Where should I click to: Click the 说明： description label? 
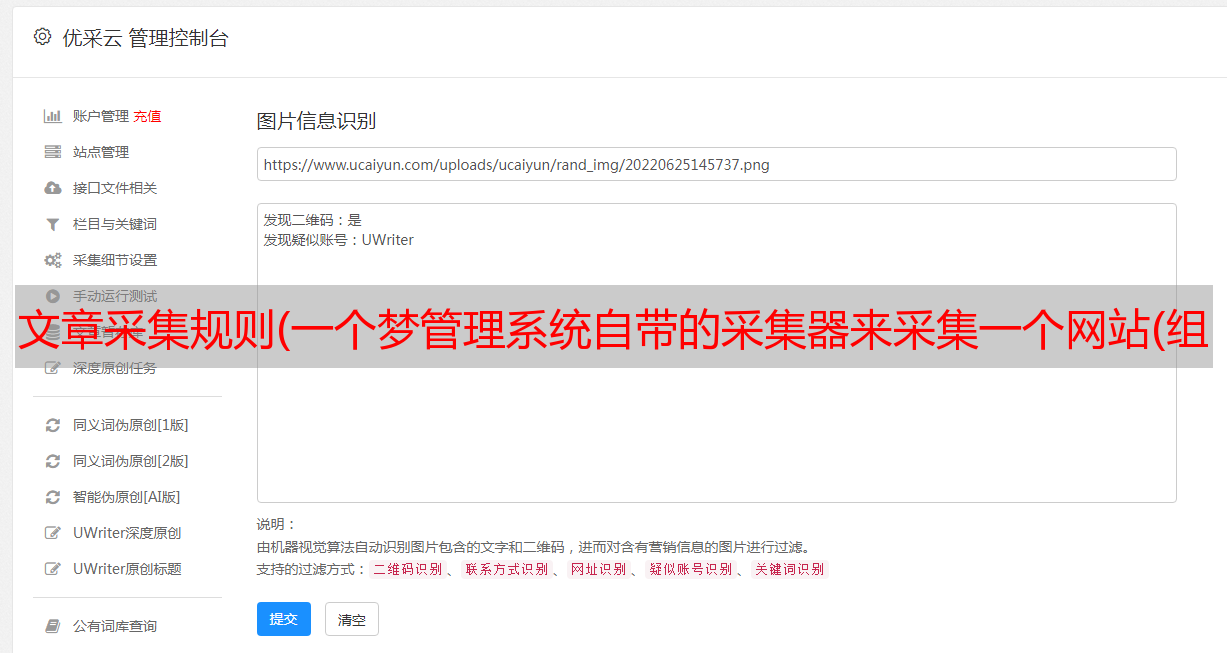coord(277,524)
